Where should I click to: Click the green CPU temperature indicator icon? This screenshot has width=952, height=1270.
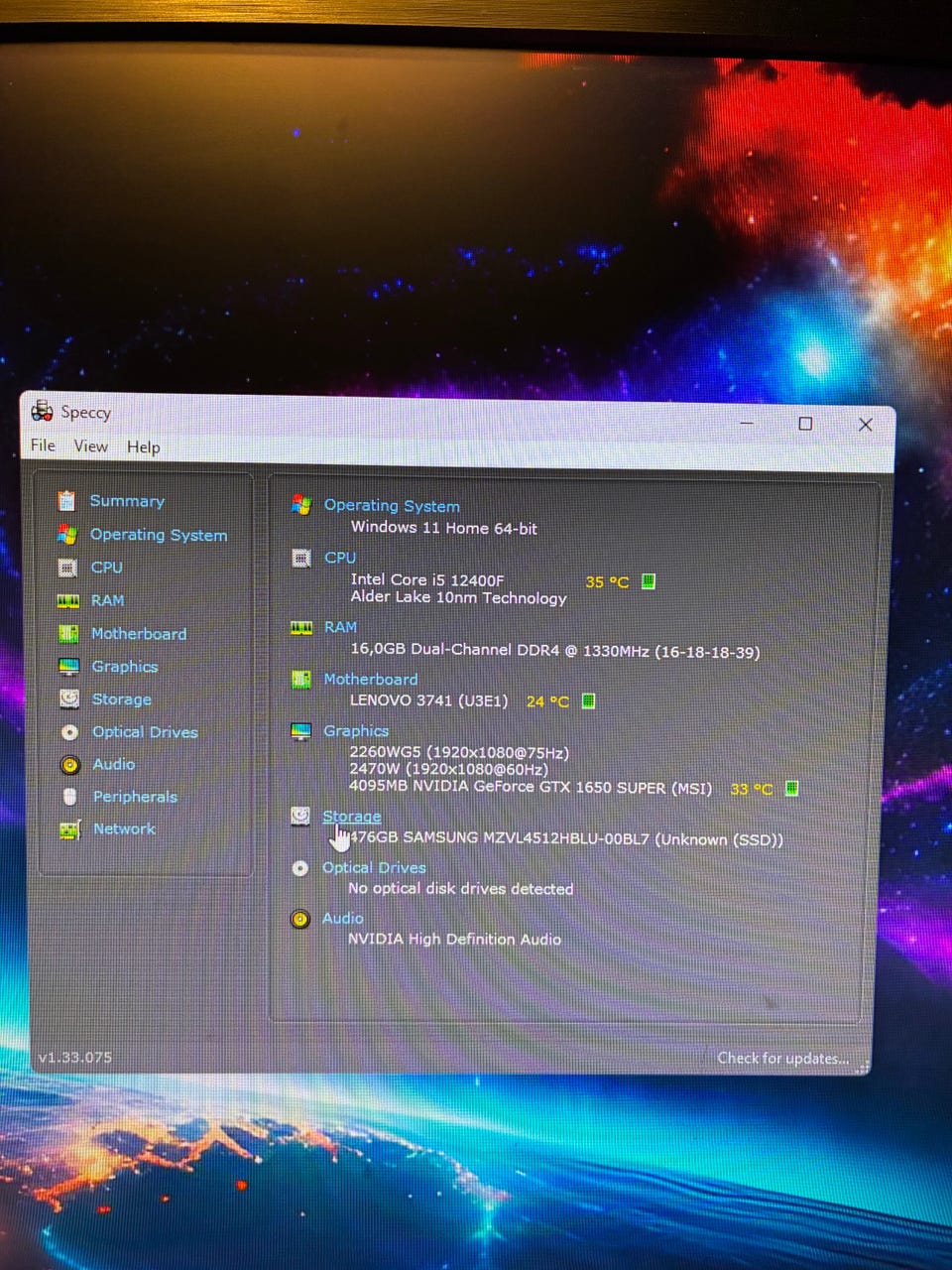coord(649,581)
